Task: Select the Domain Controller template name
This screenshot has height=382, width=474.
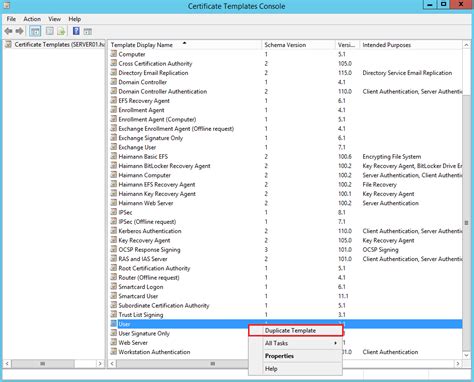Action: (x=143, y=82)
